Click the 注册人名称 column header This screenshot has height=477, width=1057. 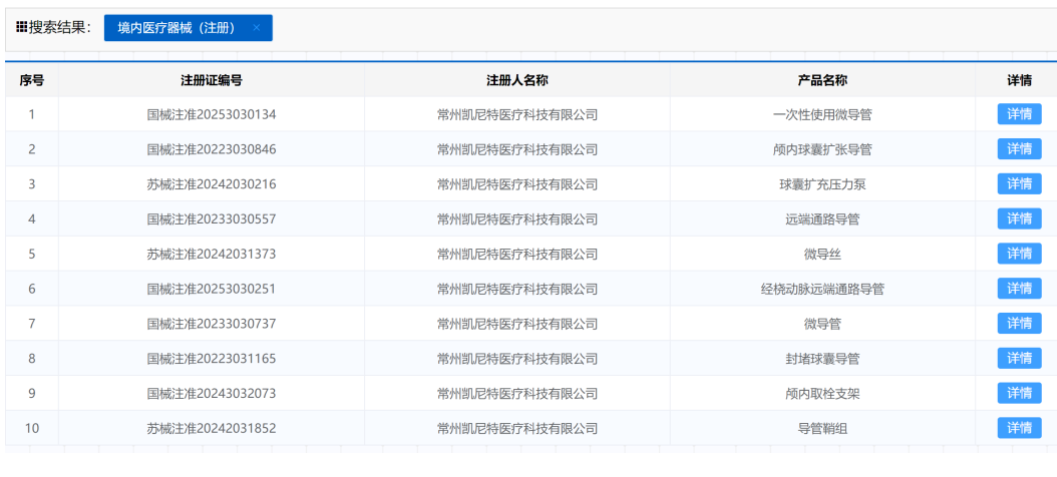[517, 80]
